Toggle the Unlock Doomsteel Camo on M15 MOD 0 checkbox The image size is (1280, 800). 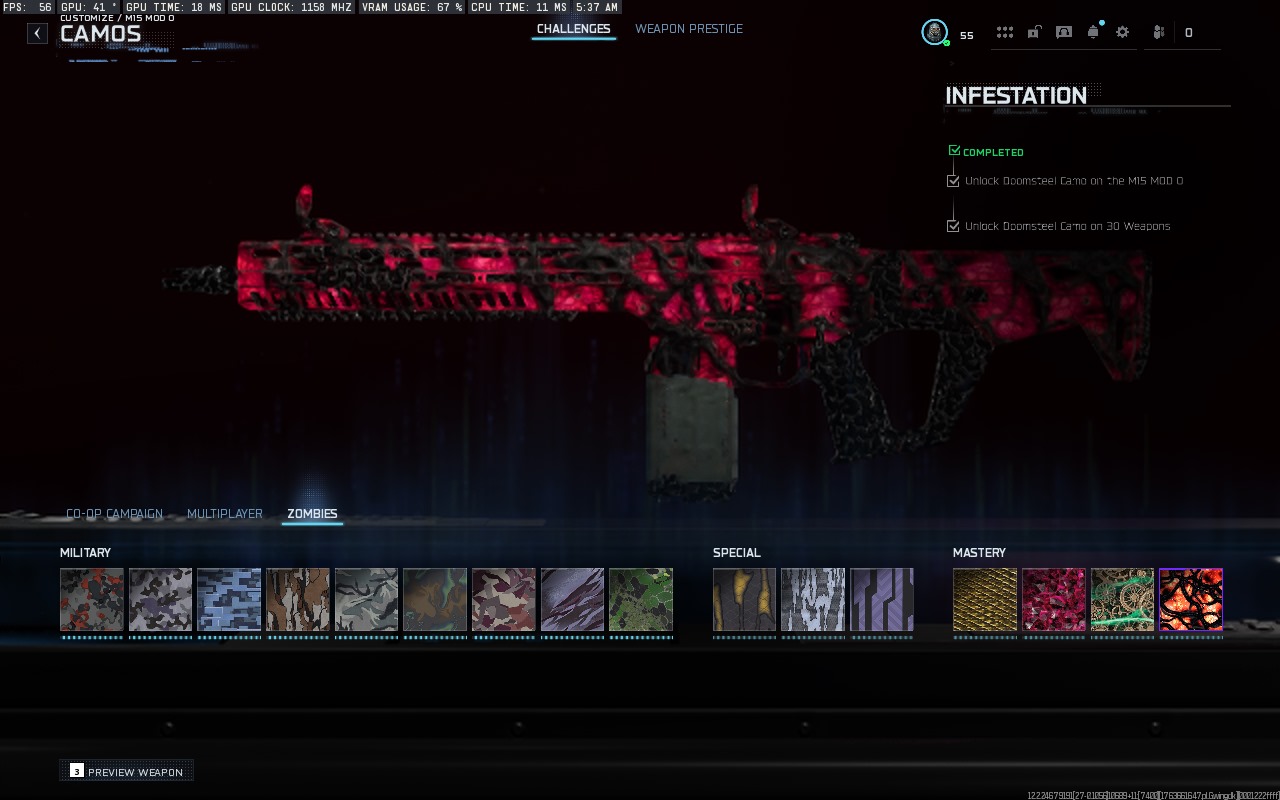tap(953, 181)
